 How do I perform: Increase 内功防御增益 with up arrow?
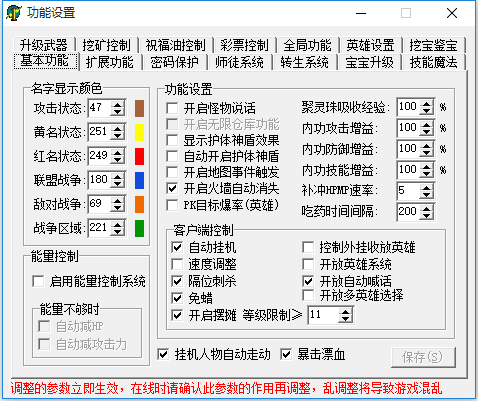pyautogui.click(x=427, y=146)
